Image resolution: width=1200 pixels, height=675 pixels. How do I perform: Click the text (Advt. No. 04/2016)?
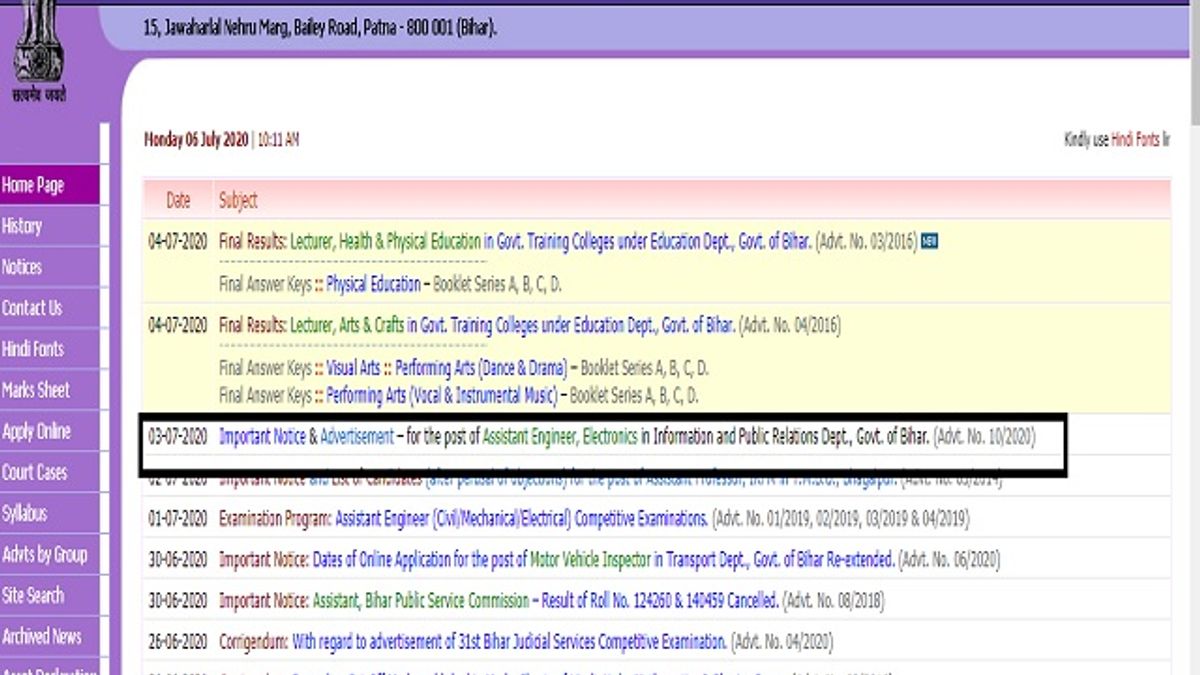click(x=790, y=325)
